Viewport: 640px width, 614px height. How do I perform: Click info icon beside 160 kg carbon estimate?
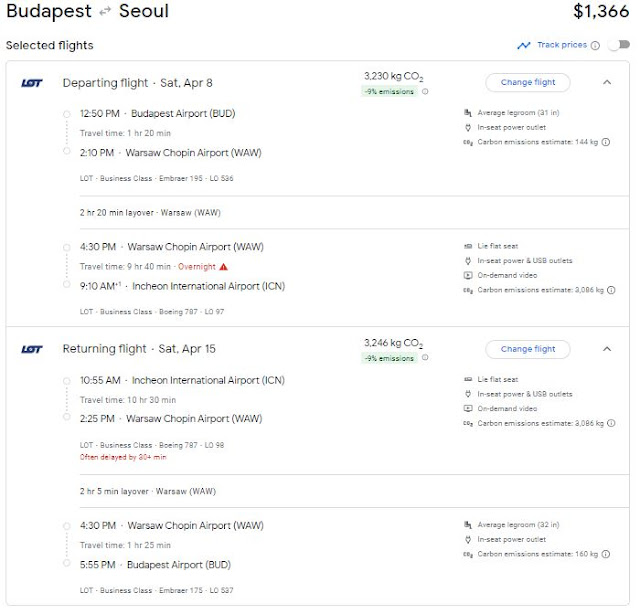606,554
